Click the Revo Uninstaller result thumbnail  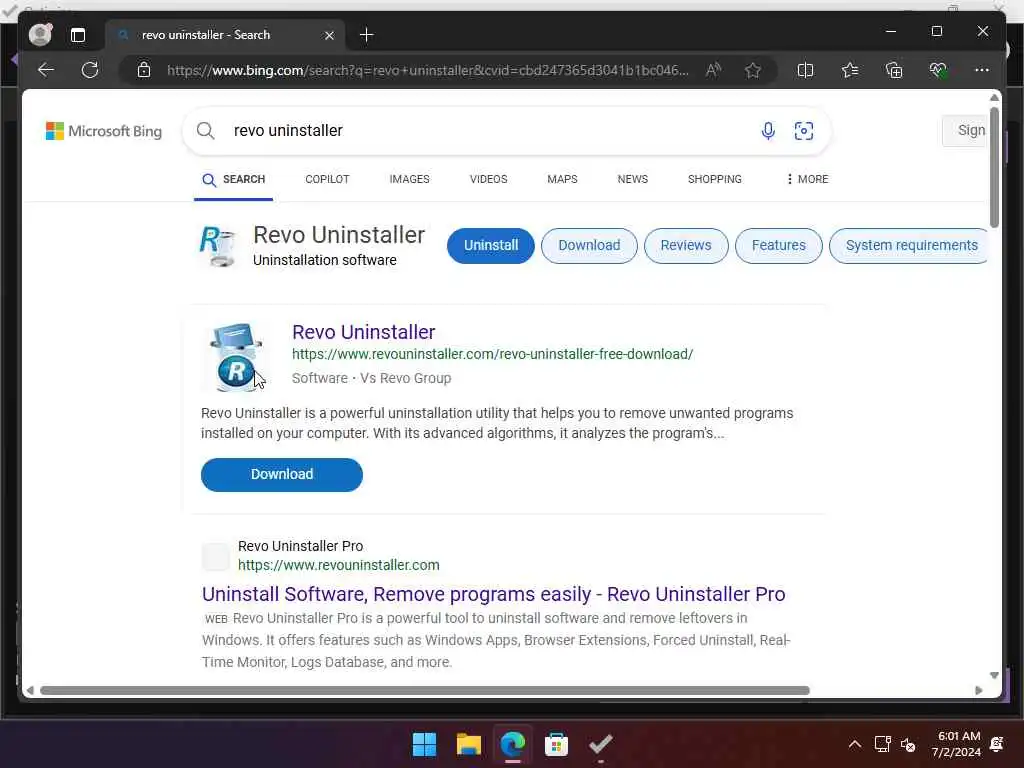236,357
